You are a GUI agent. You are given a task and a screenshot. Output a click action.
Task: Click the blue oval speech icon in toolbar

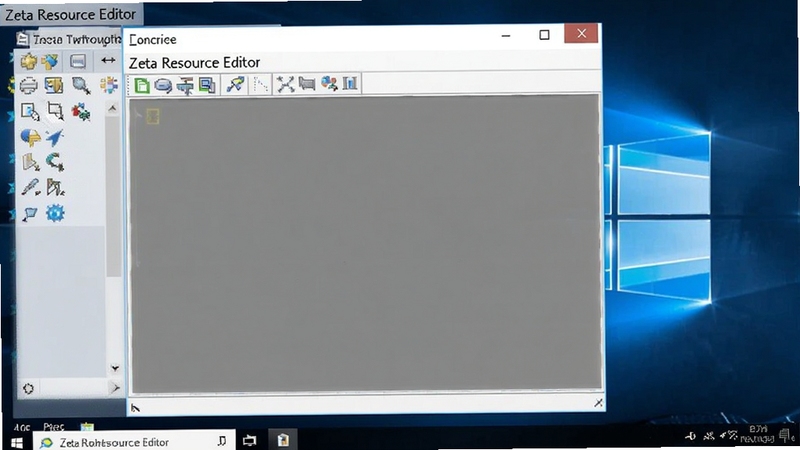coord(163,85)
